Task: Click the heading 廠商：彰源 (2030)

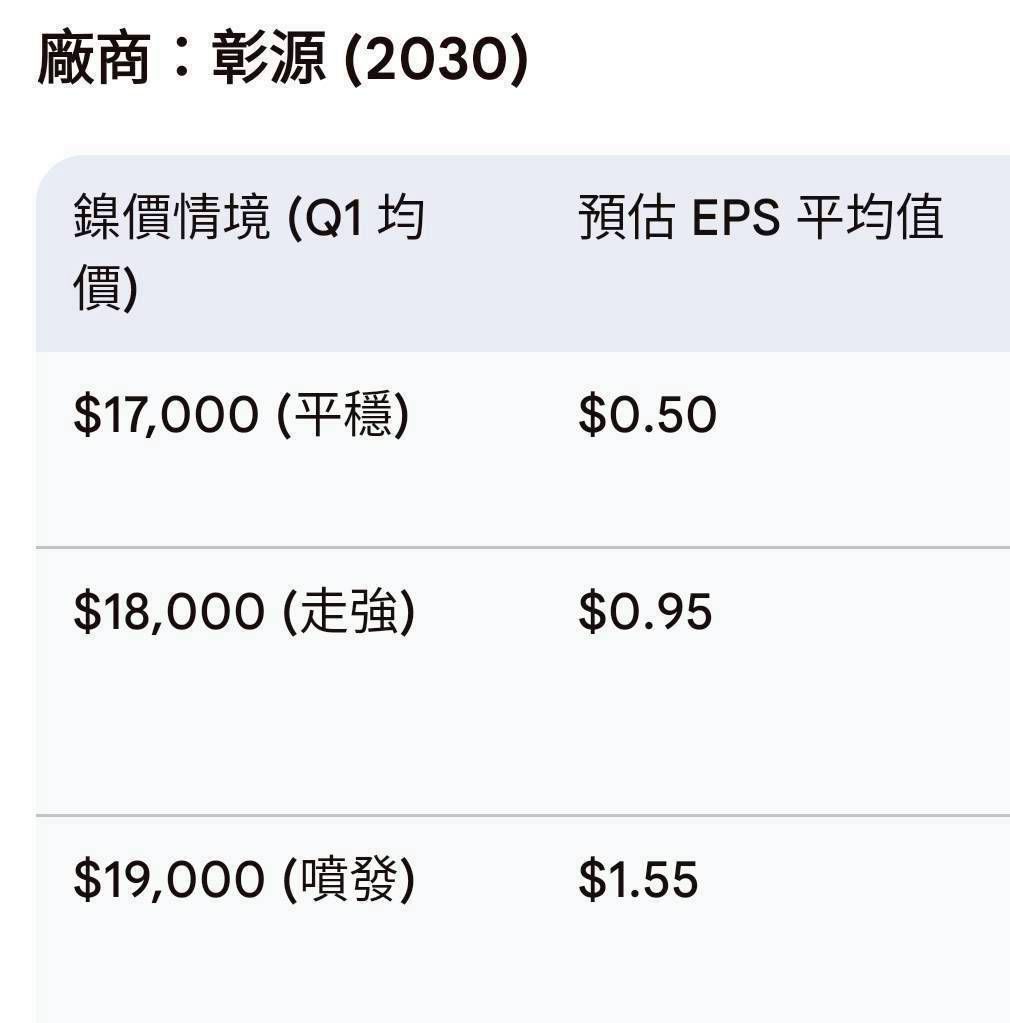Action: tap(282, 60)
